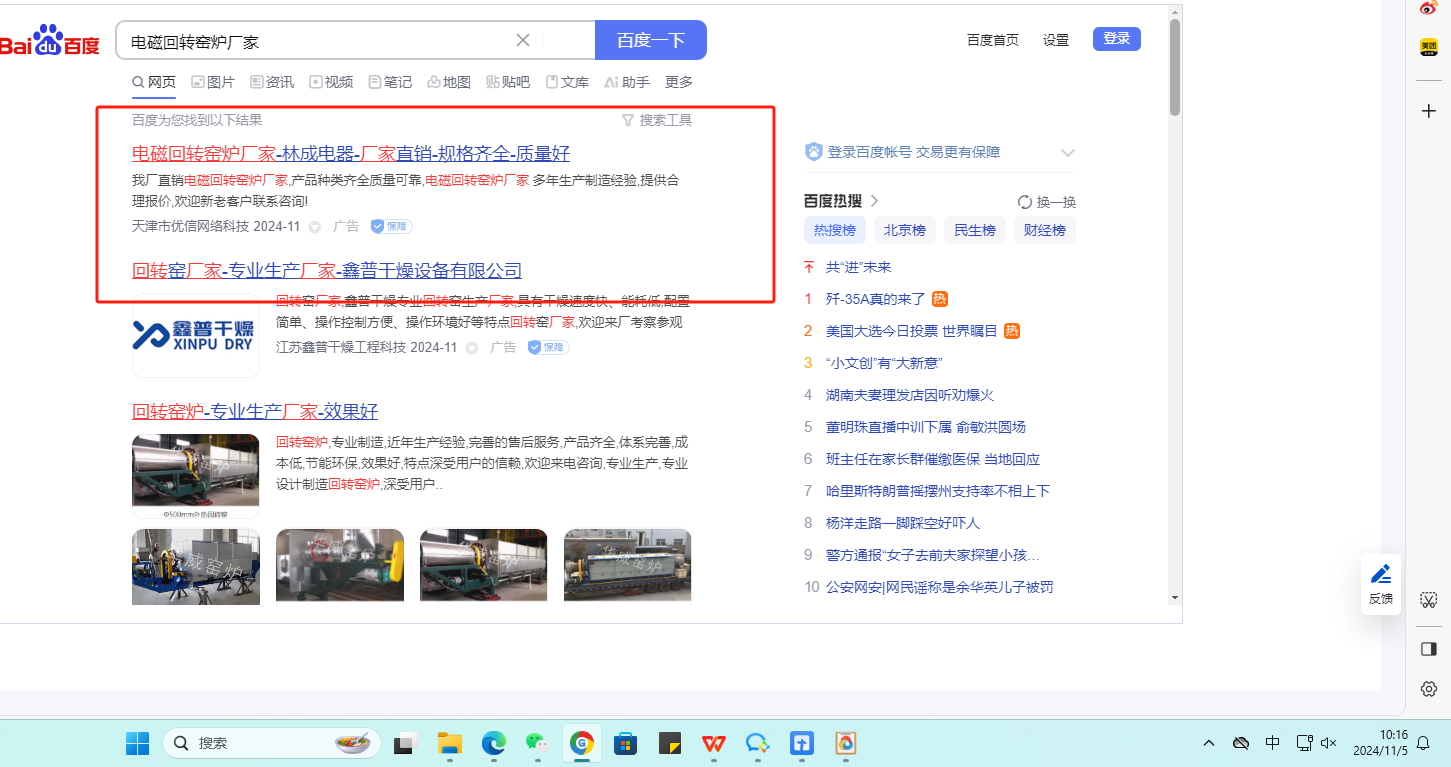Open the 搜索工具 filter options
This screenshot has height=767, width=1451.
(x=657, y=120)
